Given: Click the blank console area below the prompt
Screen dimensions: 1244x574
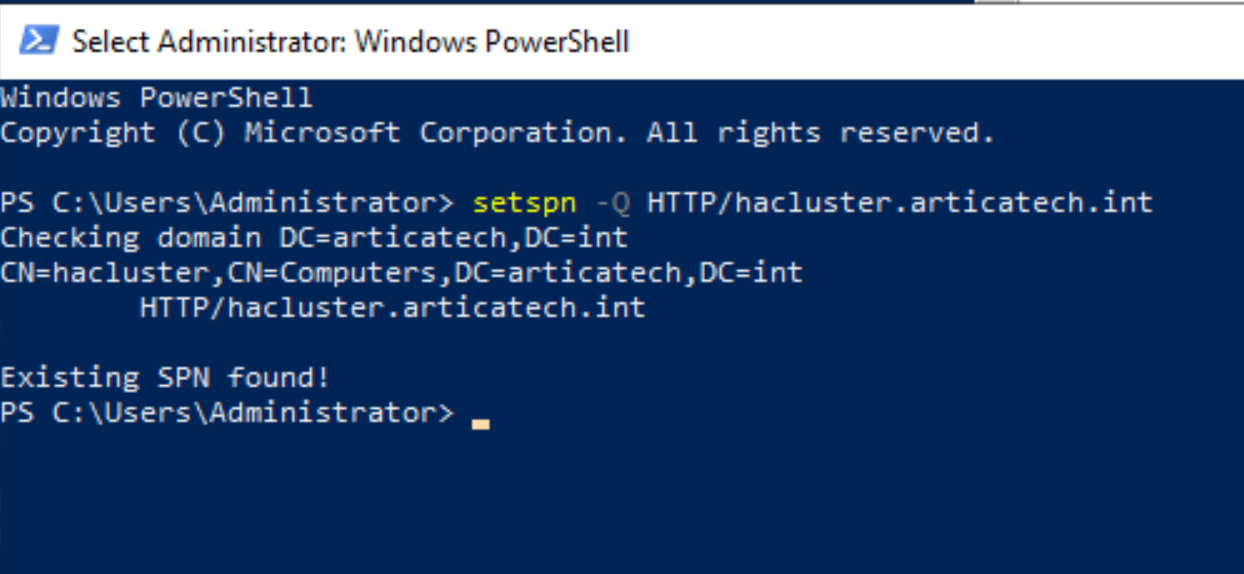Looking at the screenshot, I should tap(620, 500).
